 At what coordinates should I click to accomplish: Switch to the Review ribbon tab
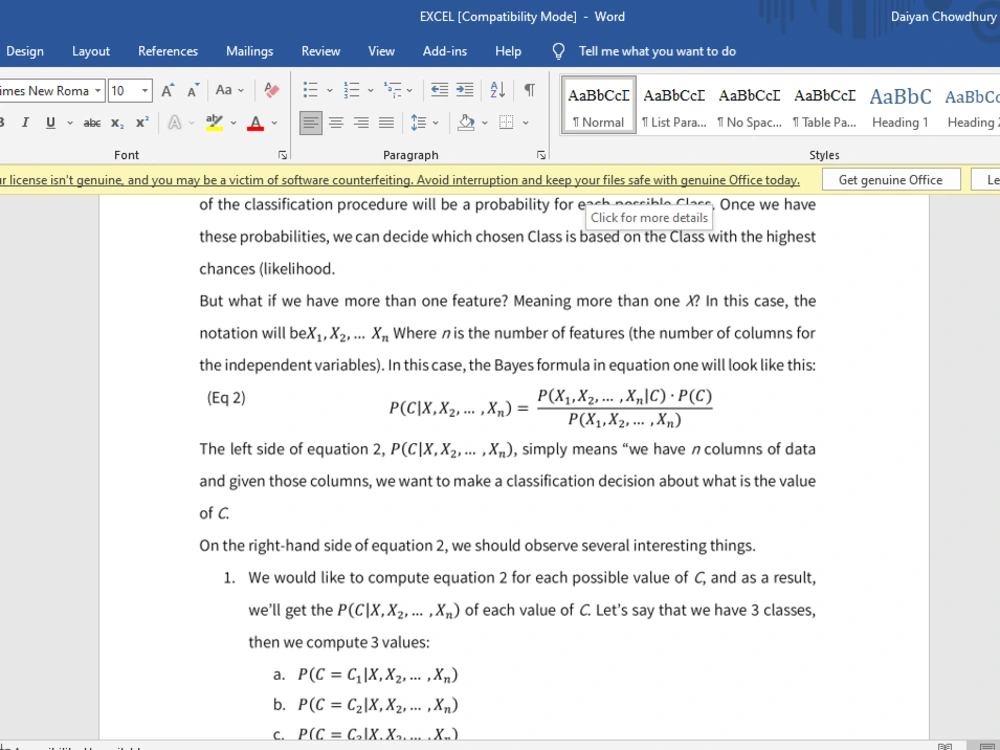coord(320,51)
